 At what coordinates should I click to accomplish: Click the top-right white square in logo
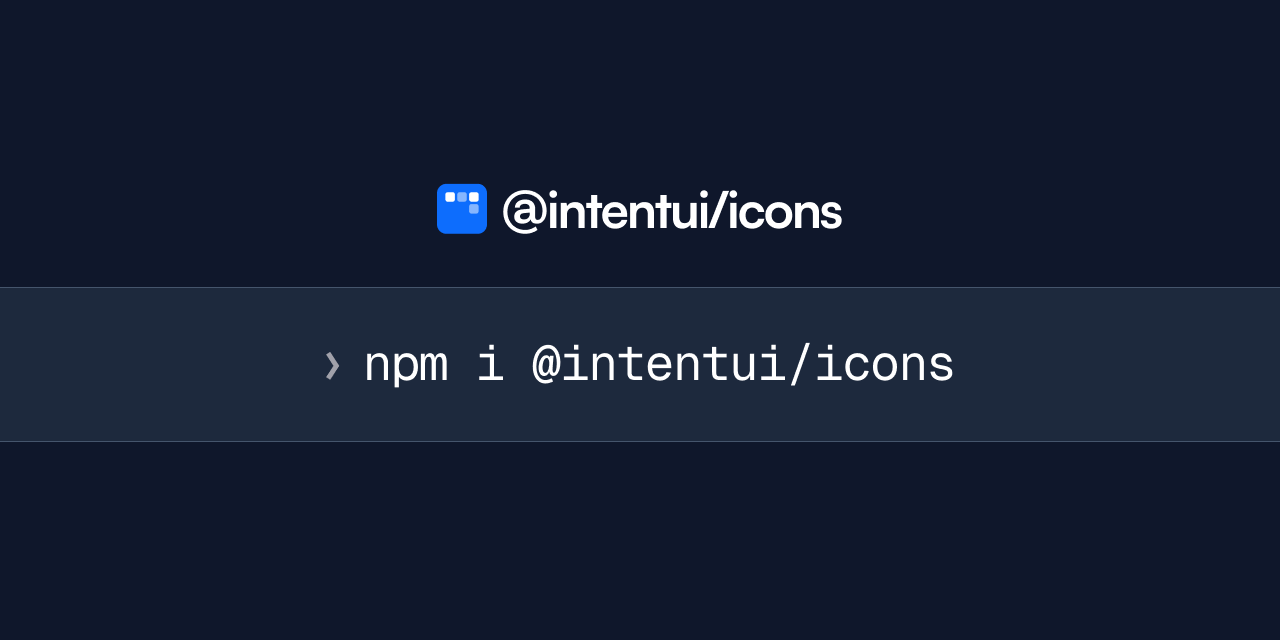coord(474,197)
